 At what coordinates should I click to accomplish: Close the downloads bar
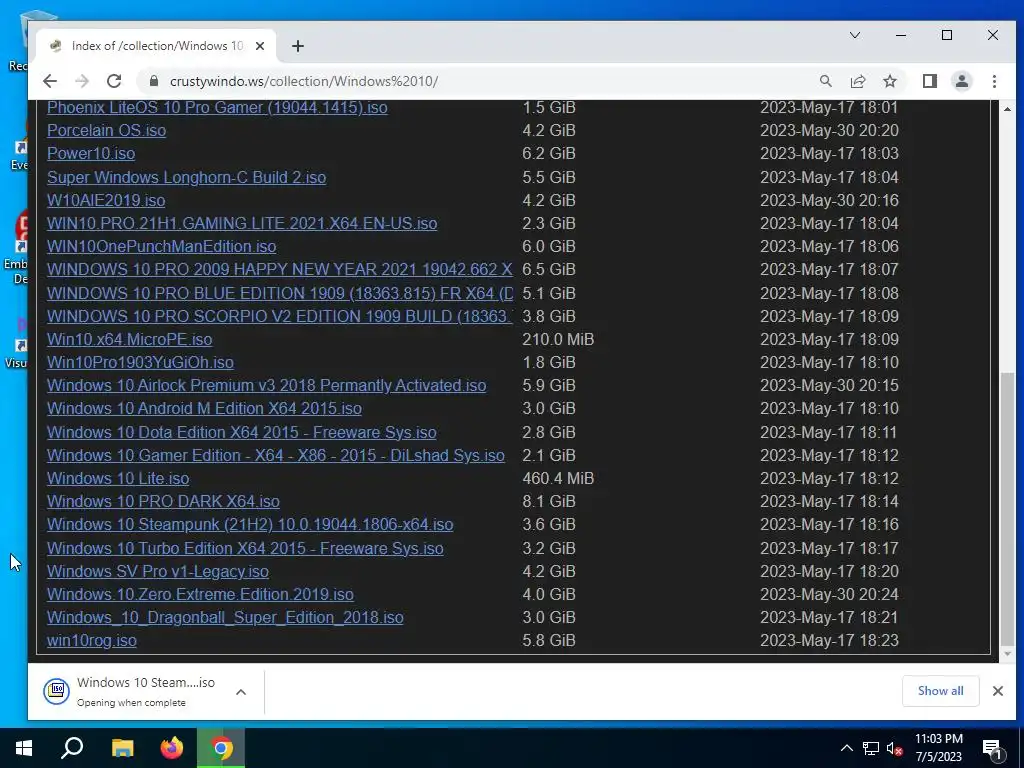998,691
